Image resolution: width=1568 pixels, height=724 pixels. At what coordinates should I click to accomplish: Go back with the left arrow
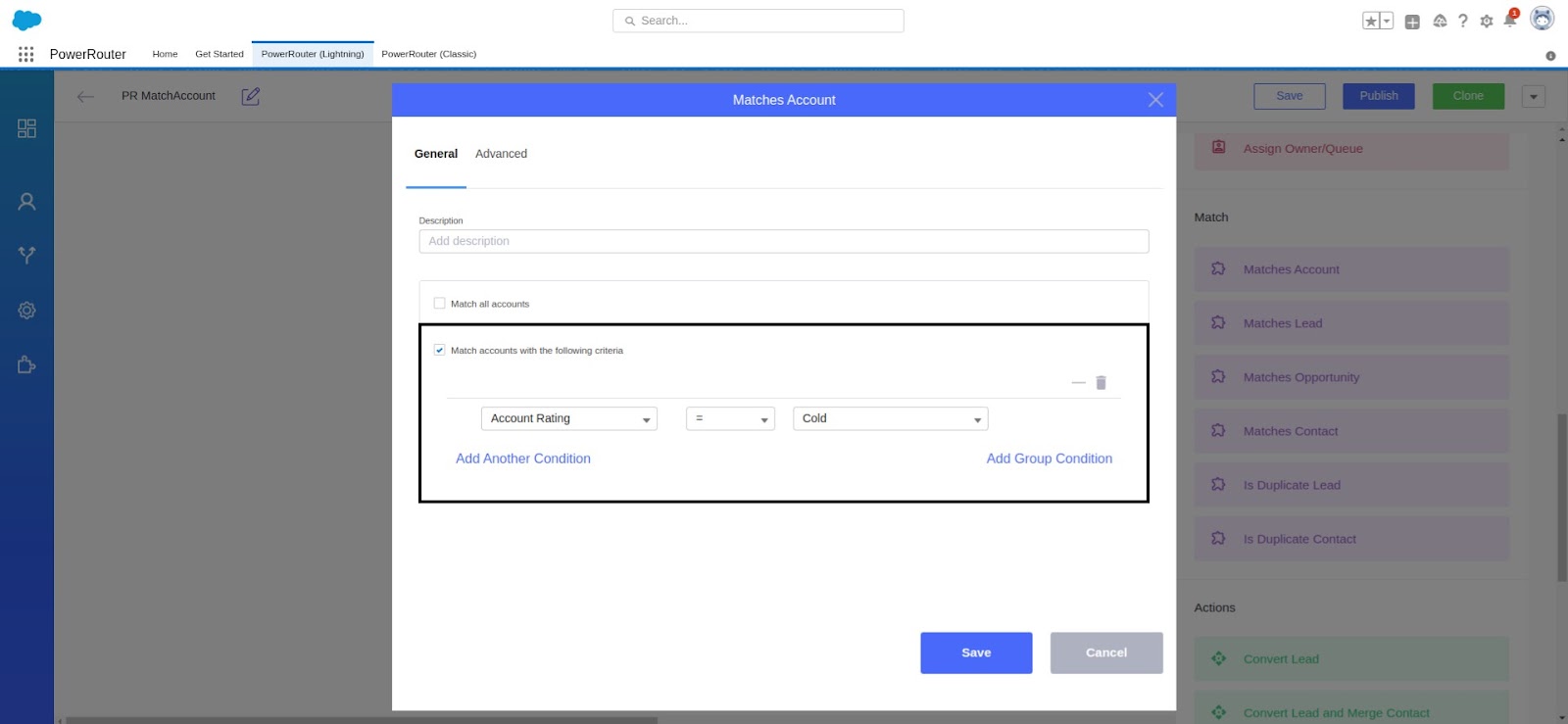[x=85, y=96]
